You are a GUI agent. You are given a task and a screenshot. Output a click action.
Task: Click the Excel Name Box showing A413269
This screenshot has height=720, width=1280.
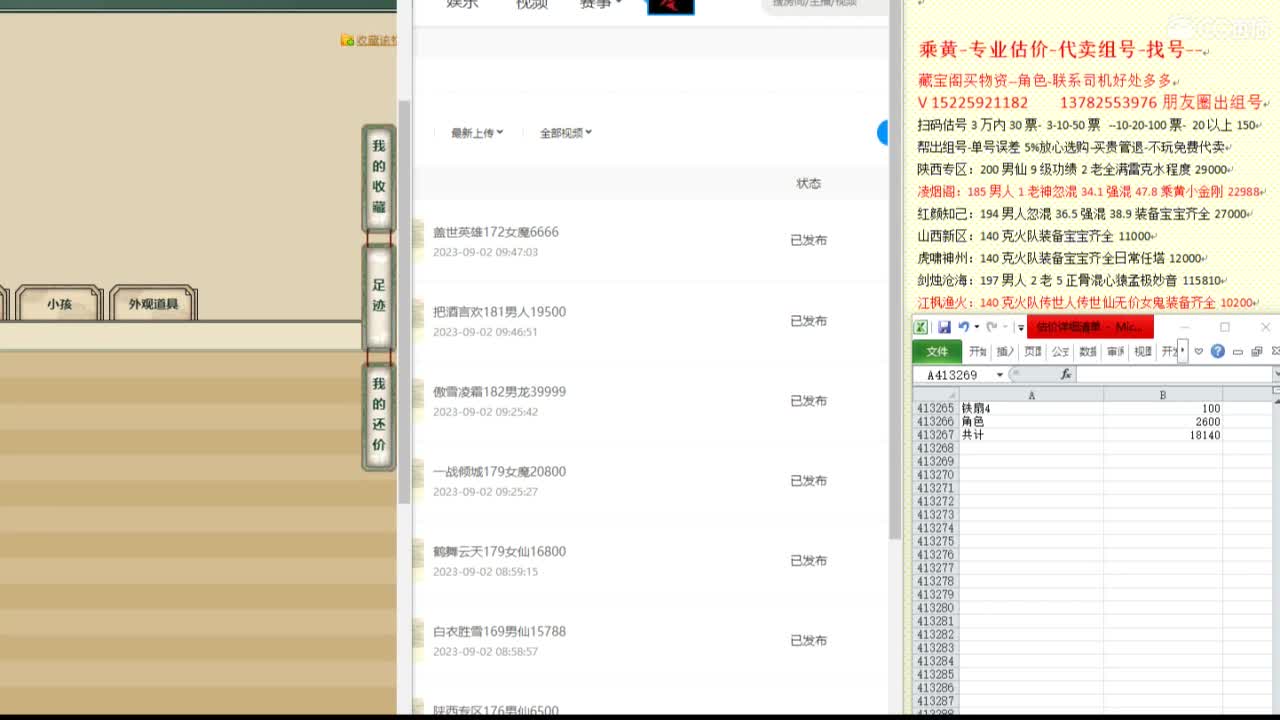click(953, 375)
